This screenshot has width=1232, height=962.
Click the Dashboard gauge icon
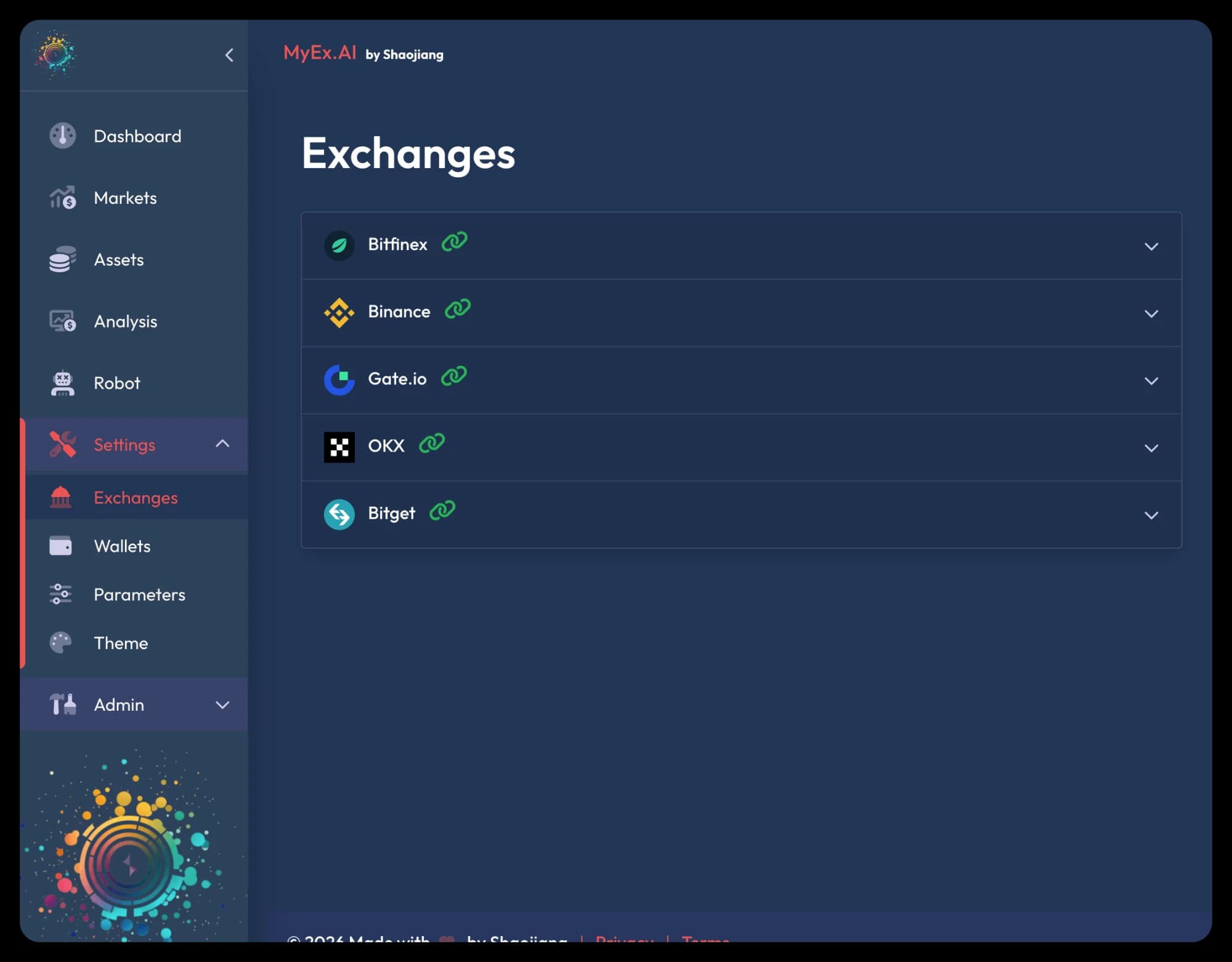(62, 136)
